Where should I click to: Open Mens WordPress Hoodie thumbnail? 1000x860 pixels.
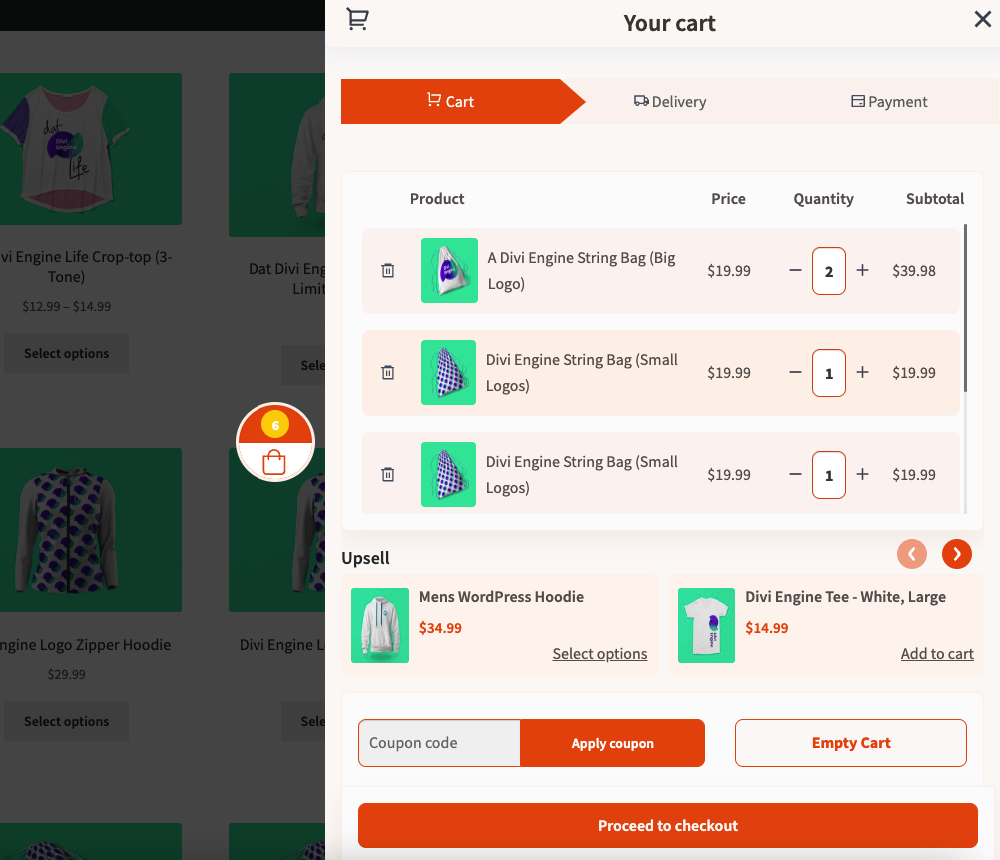point(380,625)
